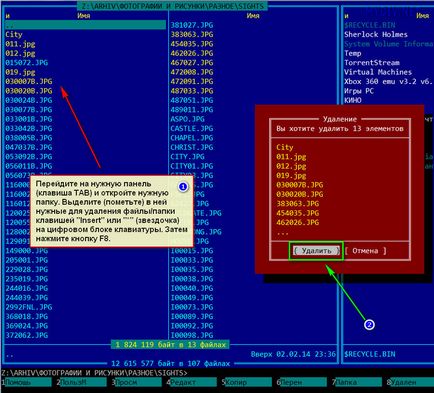Select file CHRIST.JPG
This screenshot has height=393, width=434.
point(192,147)
